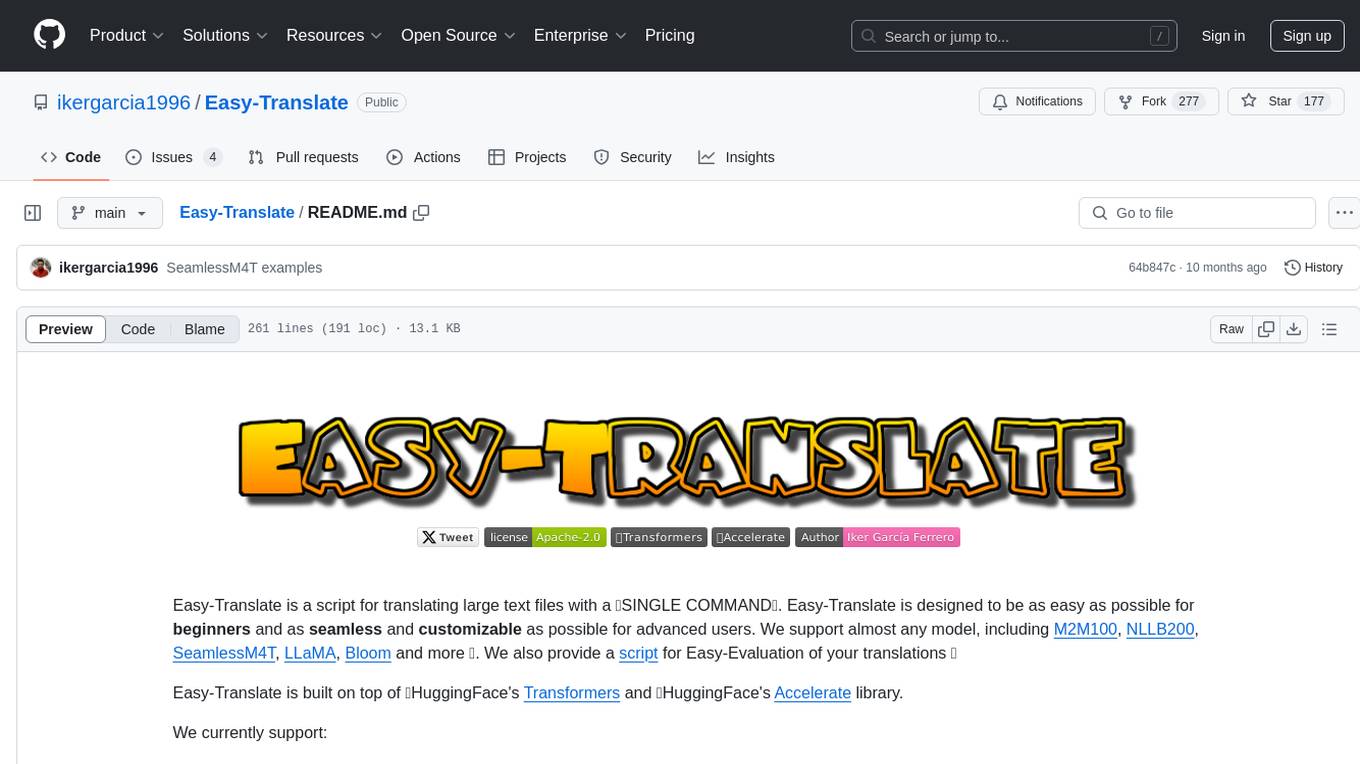Switch to the Actions tab
1360x764 pixels.
pyautogui.click(x=423, y=157)
